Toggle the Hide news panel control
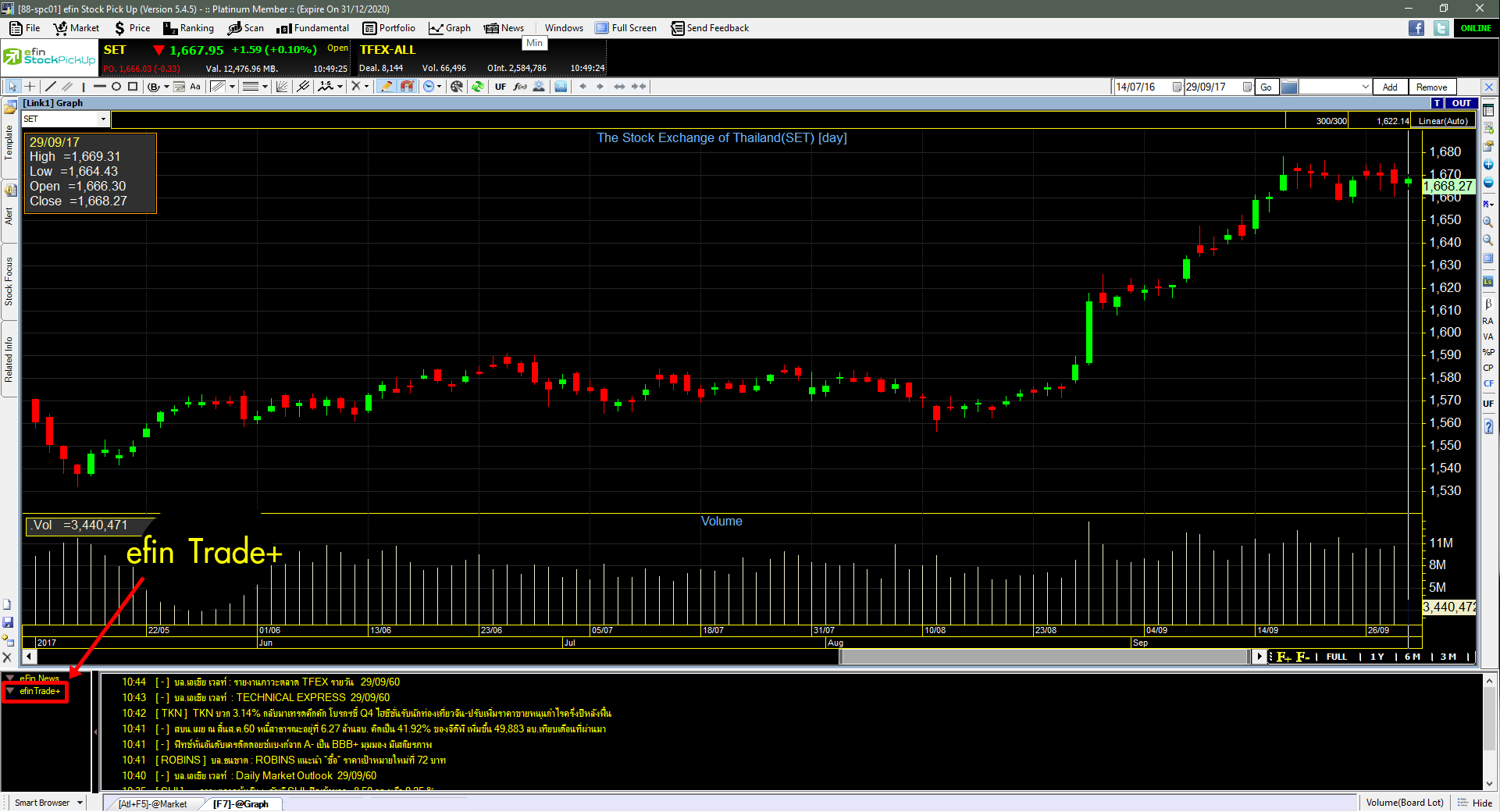Image resolution: width=1500 pixels, height=812 pixels. pos(1475,803)
